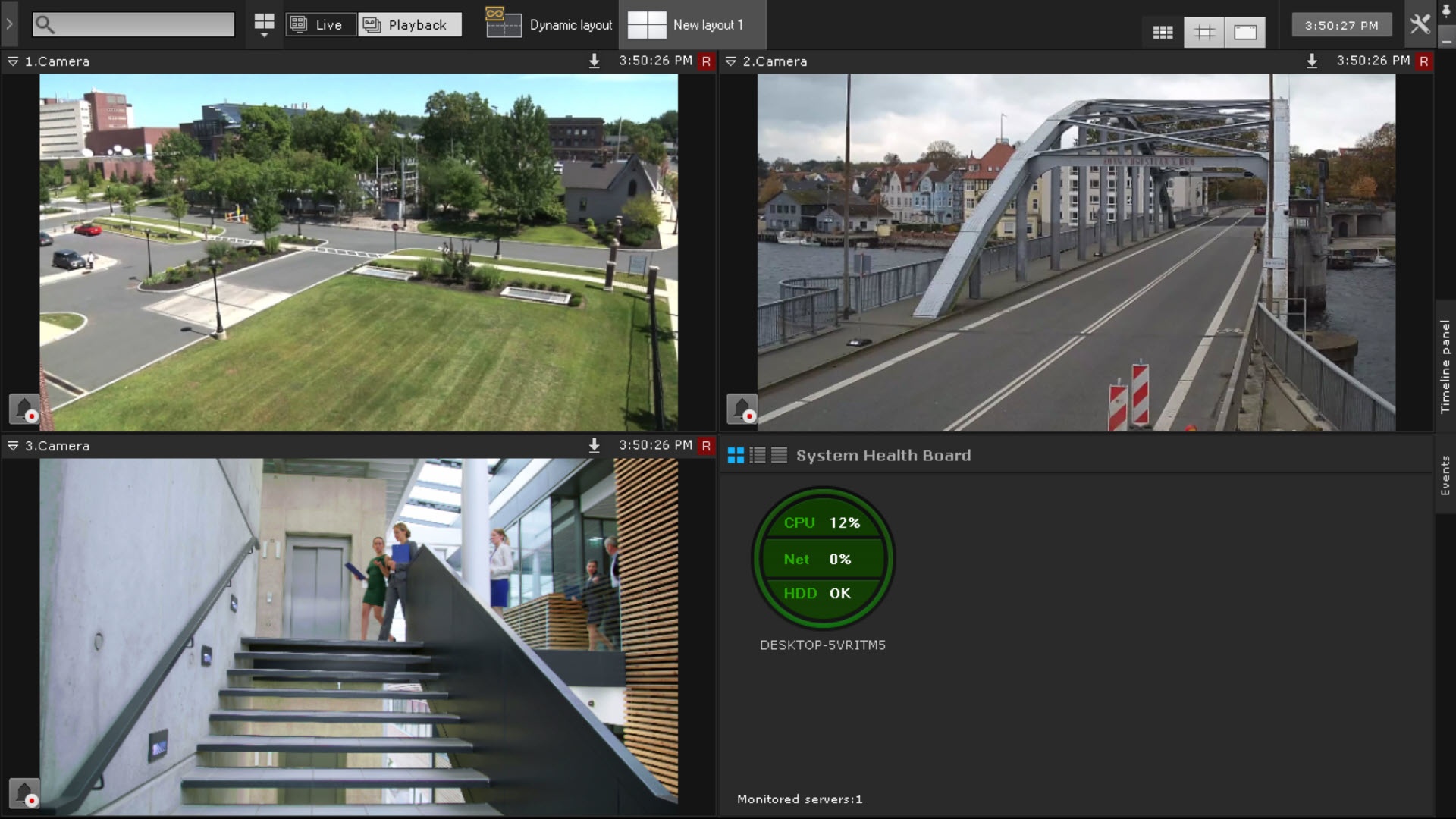Export frame from 2.Camera download arrow
The height and width of the screenshot is (819, 1456).
[x=1312, y=61]
